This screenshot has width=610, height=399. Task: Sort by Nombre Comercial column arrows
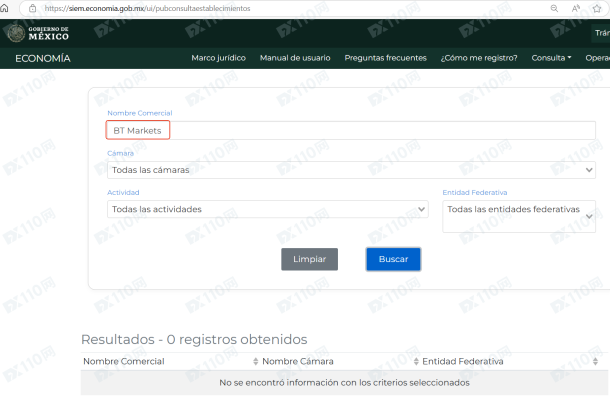pyautogui.click(x=256, y=362)
